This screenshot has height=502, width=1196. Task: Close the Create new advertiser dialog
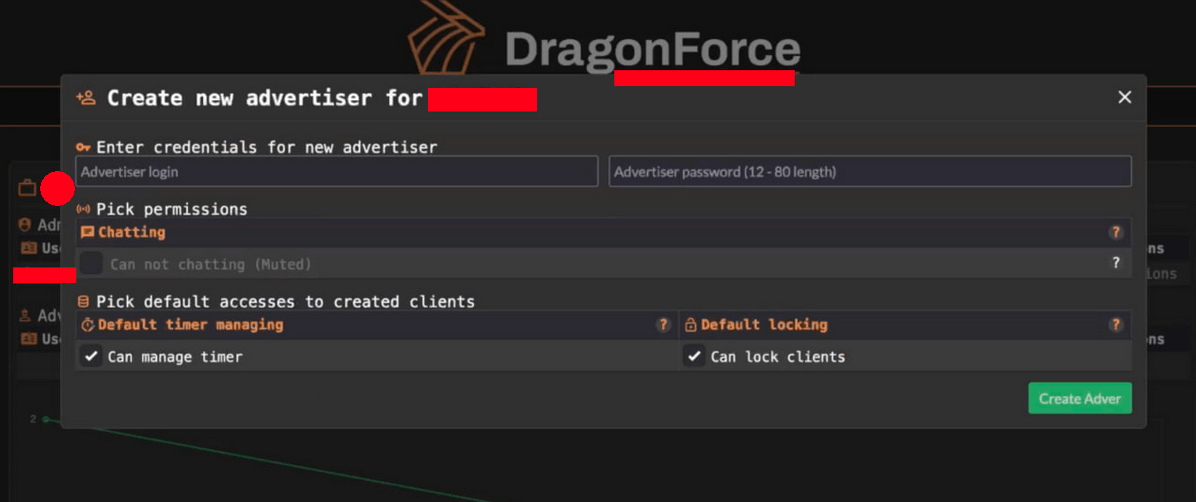pyautogui.click(x=1124, y=97)
